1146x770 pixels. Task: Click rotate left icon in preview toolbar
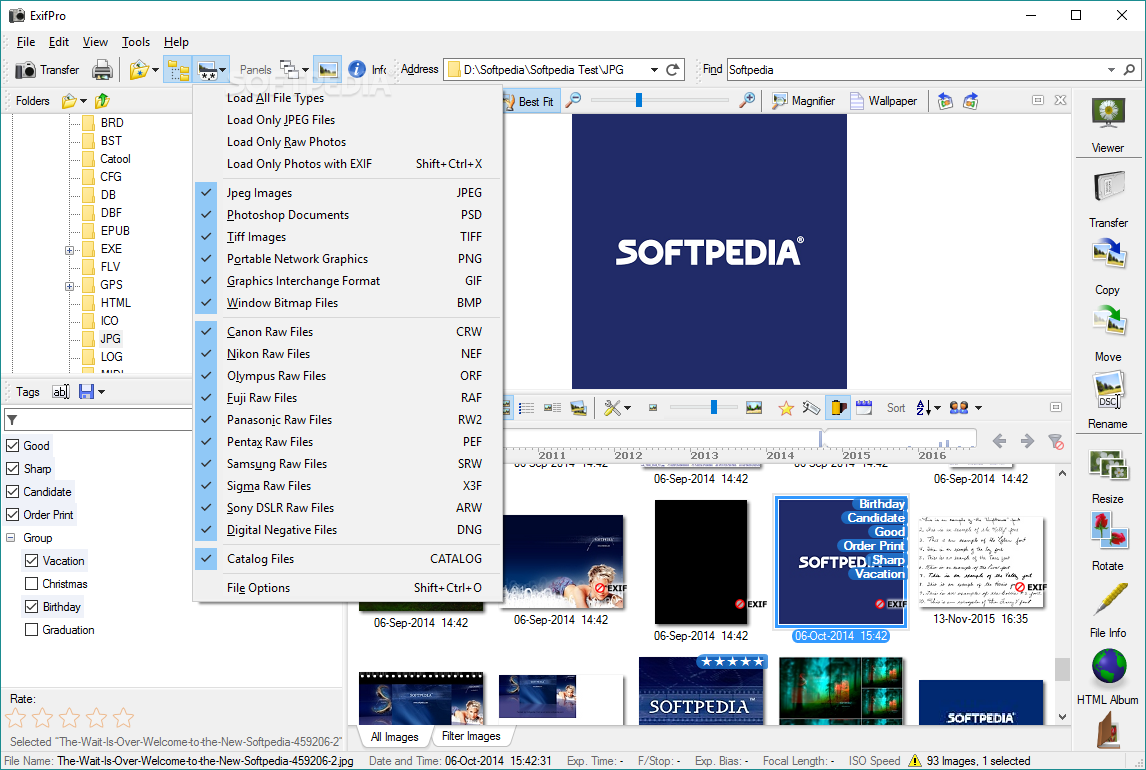click(945, 101)
